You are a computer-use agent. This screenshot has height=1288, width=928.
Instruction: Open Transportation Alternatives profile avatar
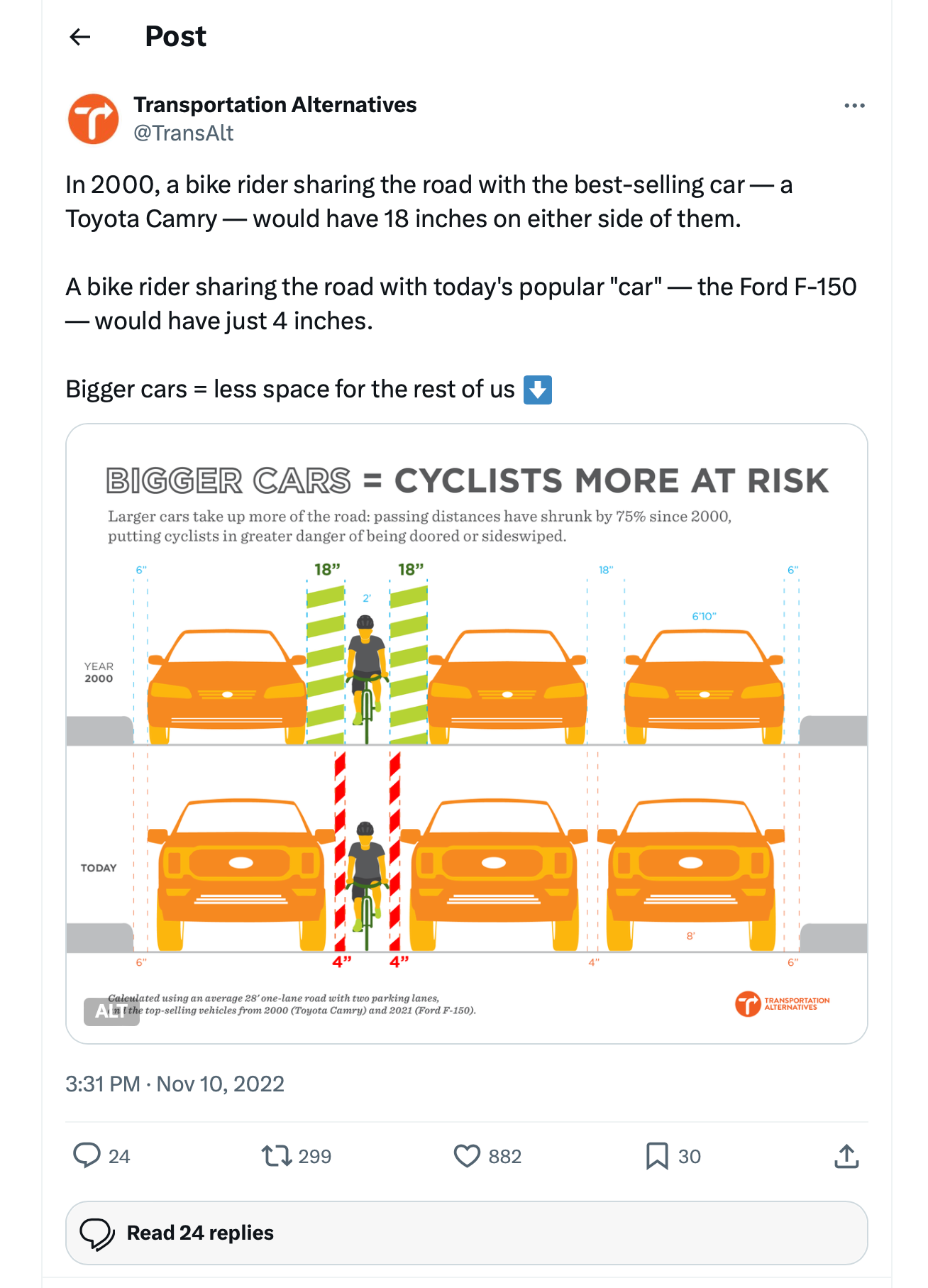point(93,119)
